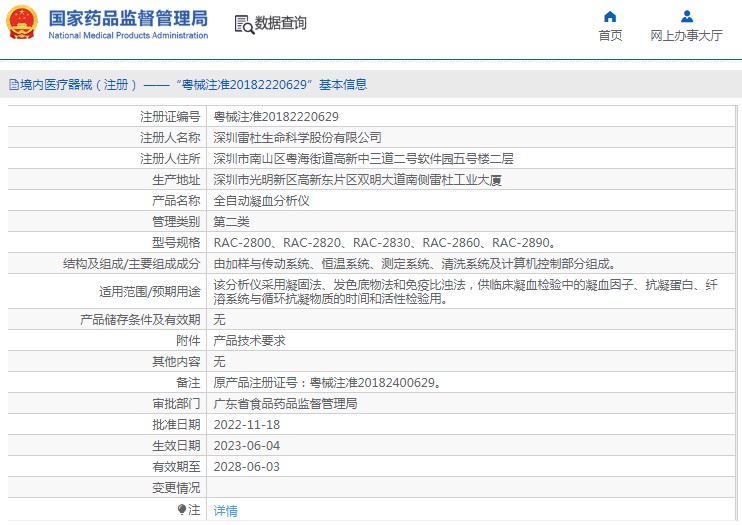The height and width of the screenshot is (525, 742).
Task: Click the 备注 label
Action: pyautogui.click(x=188, y=383)
